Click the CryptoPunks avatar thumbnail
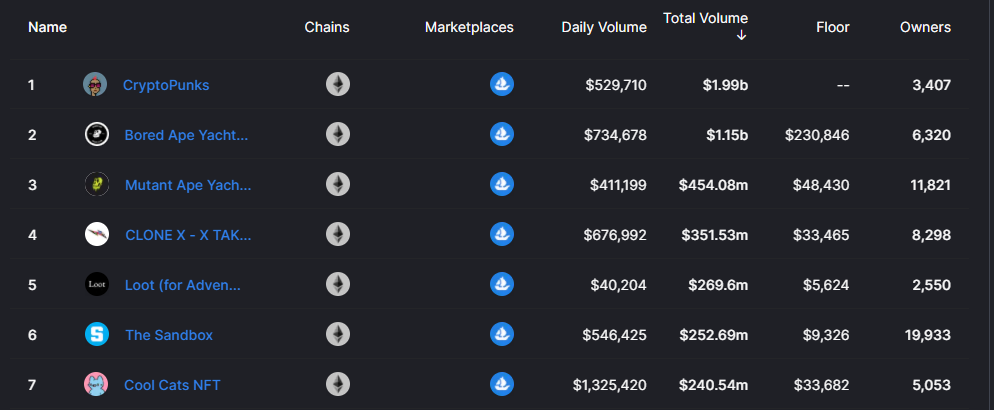The height and width of the screenshot is (410, 994). tap(95, 84)
